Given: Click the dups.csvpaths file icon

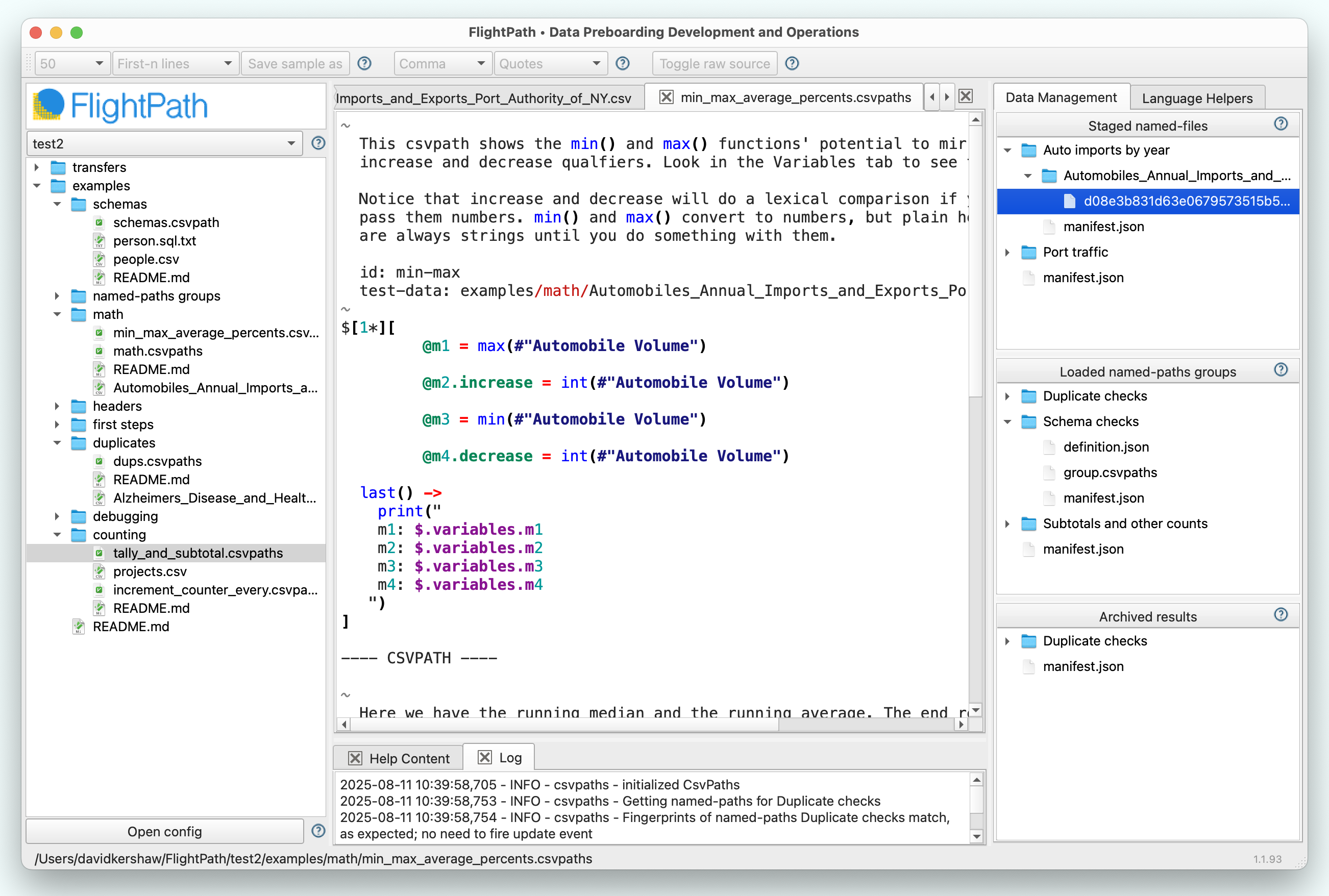Looking at the screenshot, I should pyautogui.click(x=99, y=461).
